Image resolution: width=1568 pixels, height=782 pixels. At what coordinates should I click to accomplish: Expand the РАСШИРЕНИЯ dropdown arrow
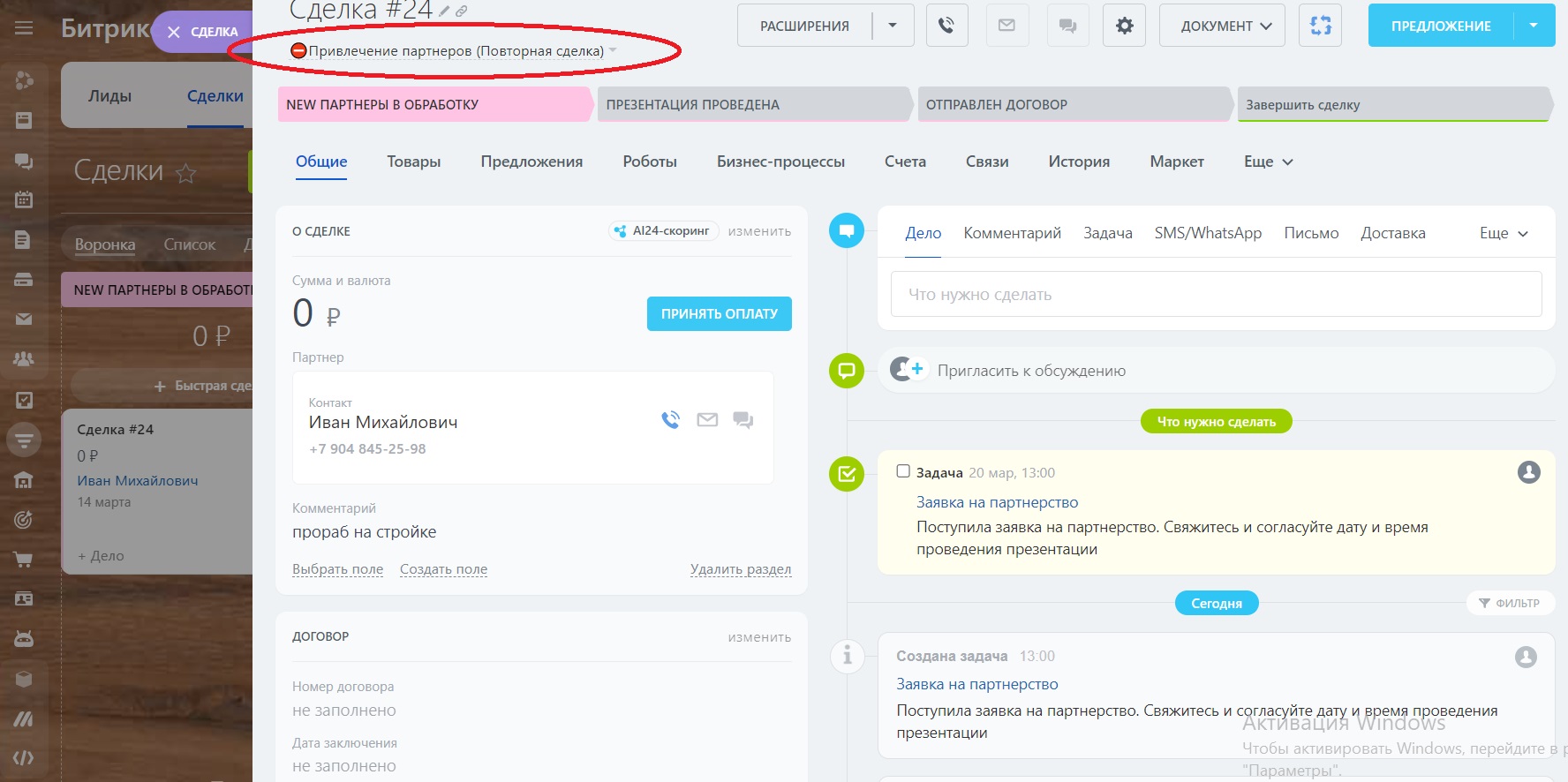(893, 26)
